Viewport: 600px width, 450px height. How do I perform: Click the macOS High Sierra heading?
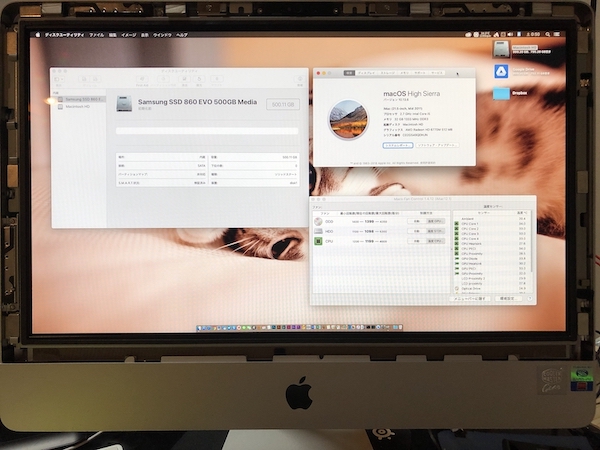pyautogui.click(x=411, y=94)
